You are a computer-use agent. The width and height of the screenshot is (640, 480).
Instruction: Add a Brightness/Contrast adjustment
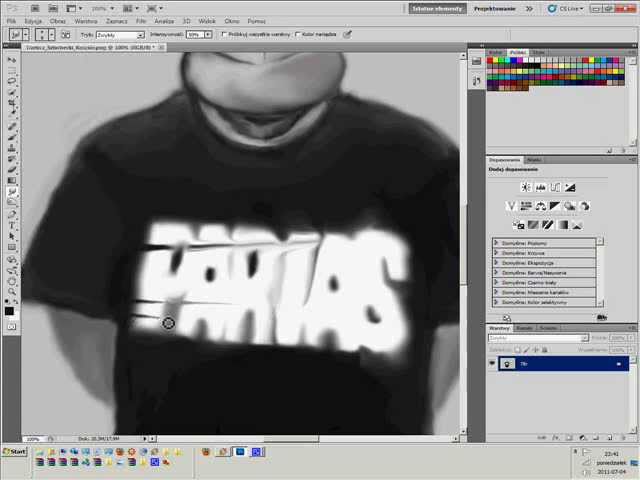pyautogui.click(x=526, y=187)
